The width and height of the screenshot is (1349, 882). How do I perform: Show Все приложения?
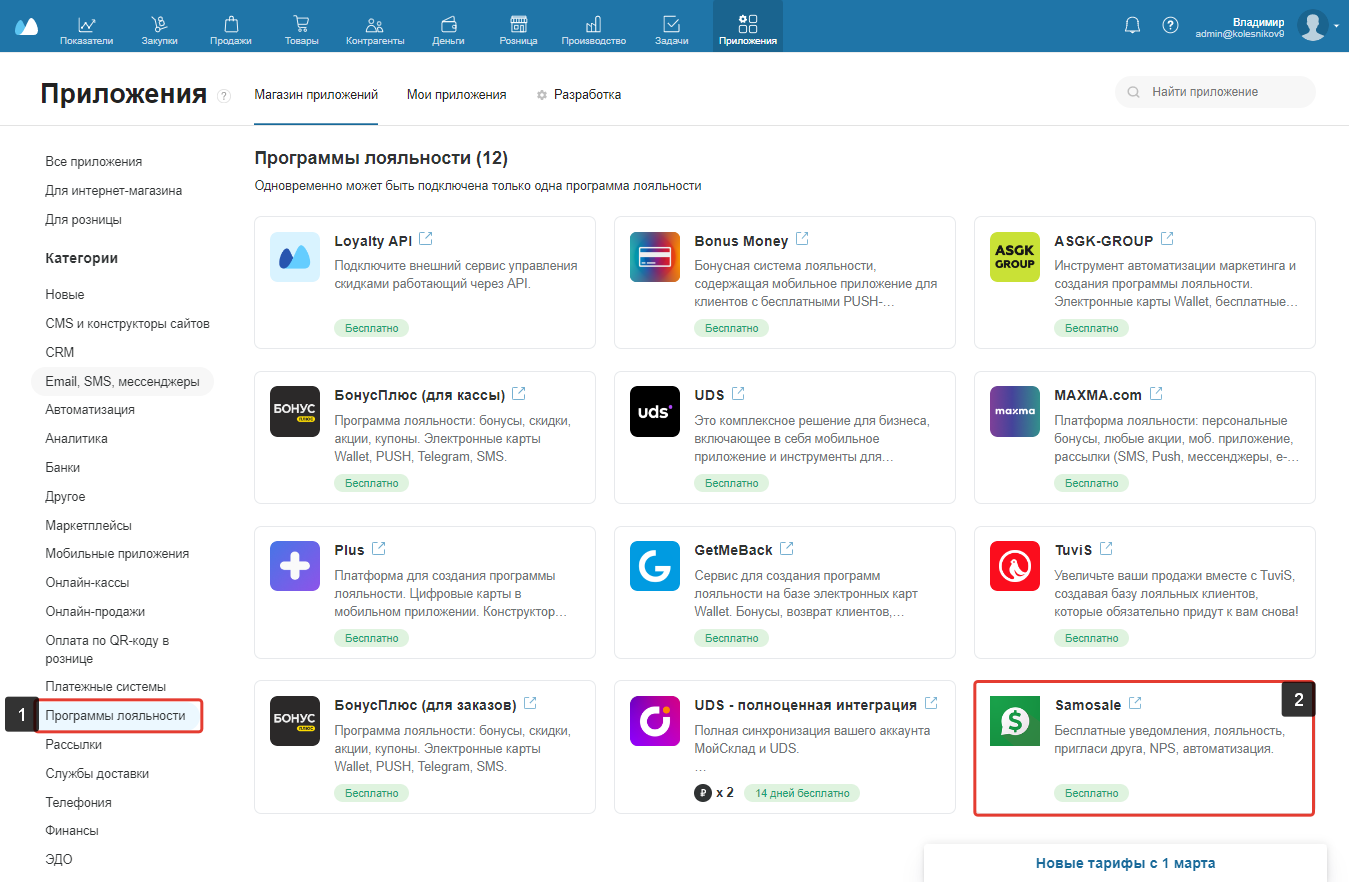[94, 161]
